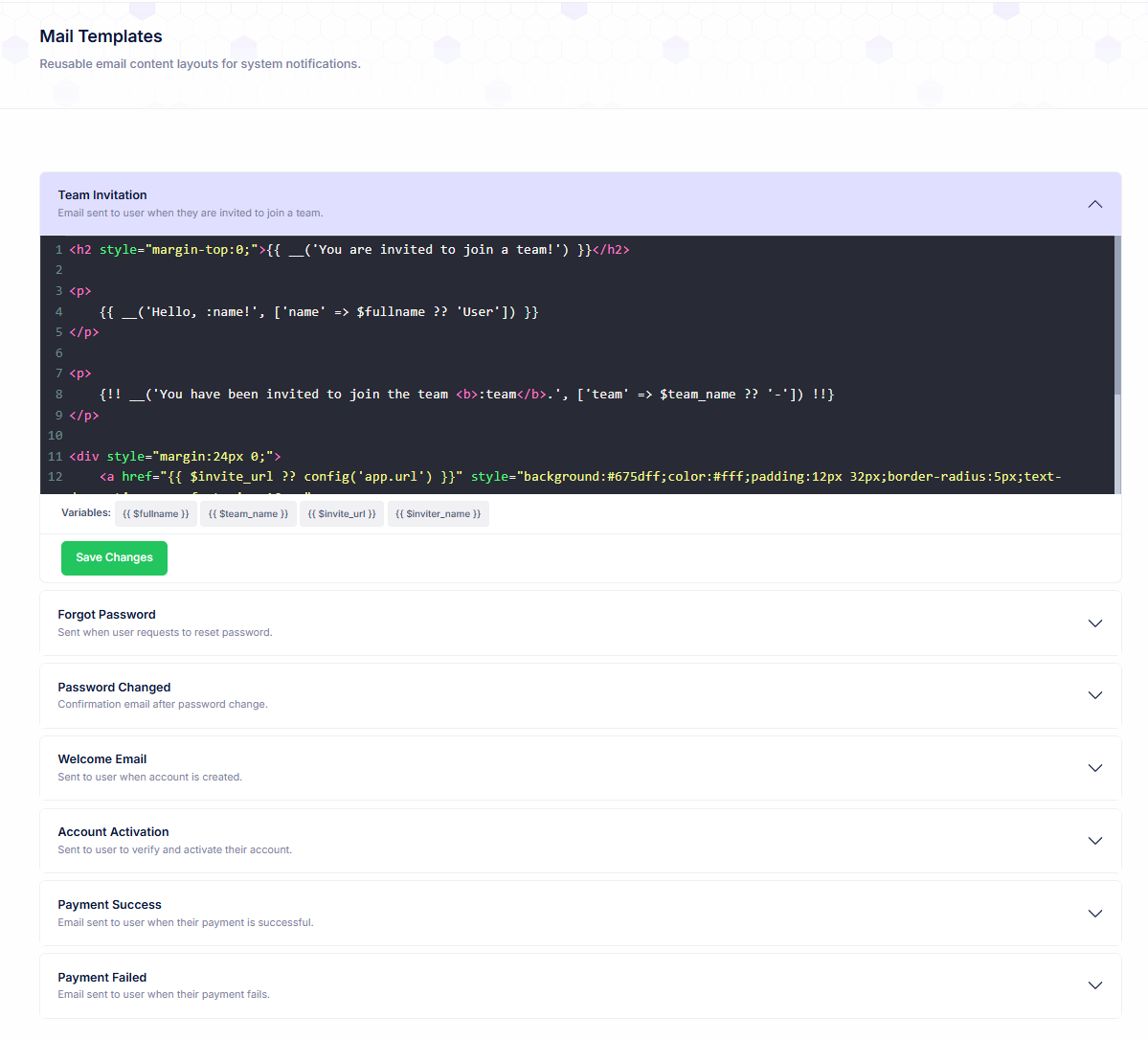Viewport: 1148px width, 1040px height.
Task: Click the 'Hello, :name!' code line
Action: tap(319, 312)
